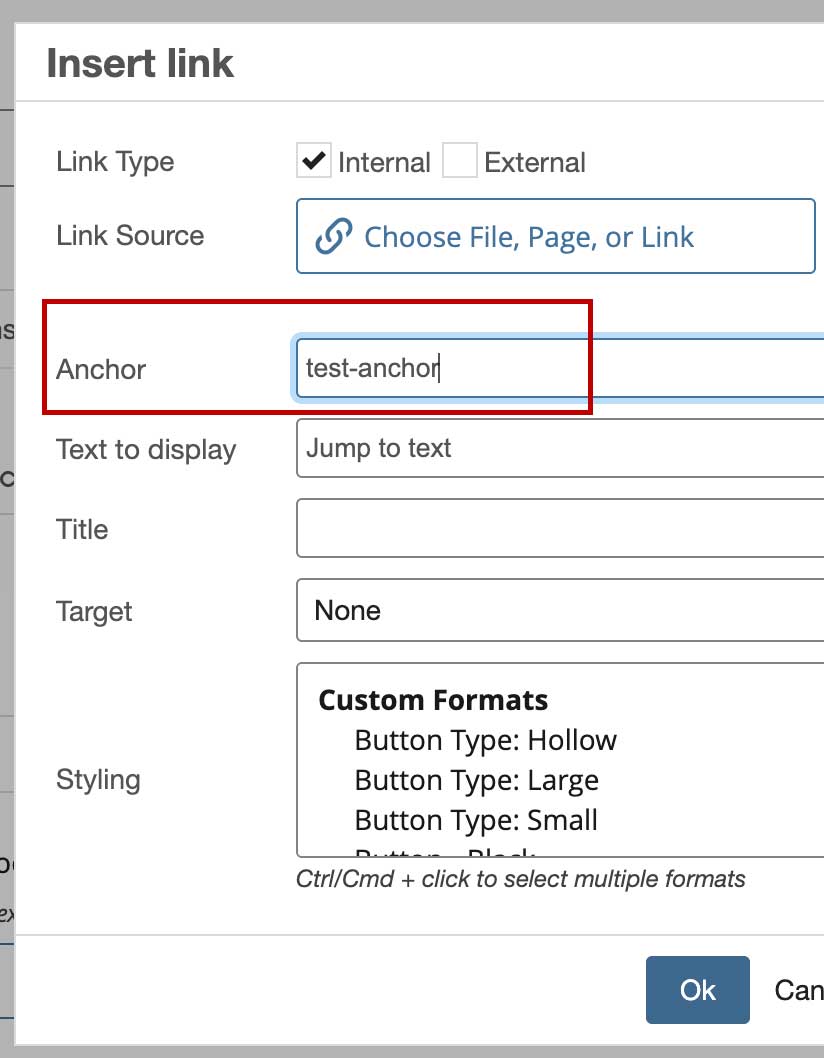Choose "Button Type: Small" styling format
824x1058 pixels.
[476, 820]
